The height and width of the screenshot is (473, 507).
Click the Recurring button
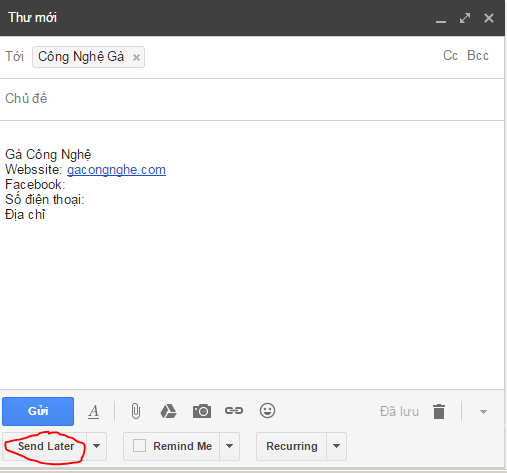291,446
